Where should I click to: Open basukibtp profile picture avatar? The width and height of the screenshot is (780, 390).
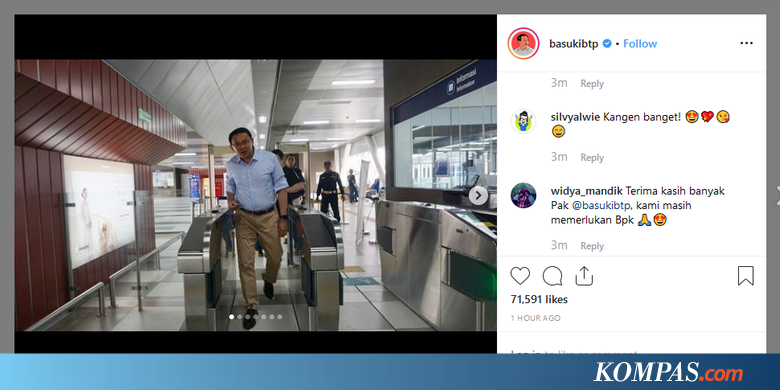click(523, 43)
